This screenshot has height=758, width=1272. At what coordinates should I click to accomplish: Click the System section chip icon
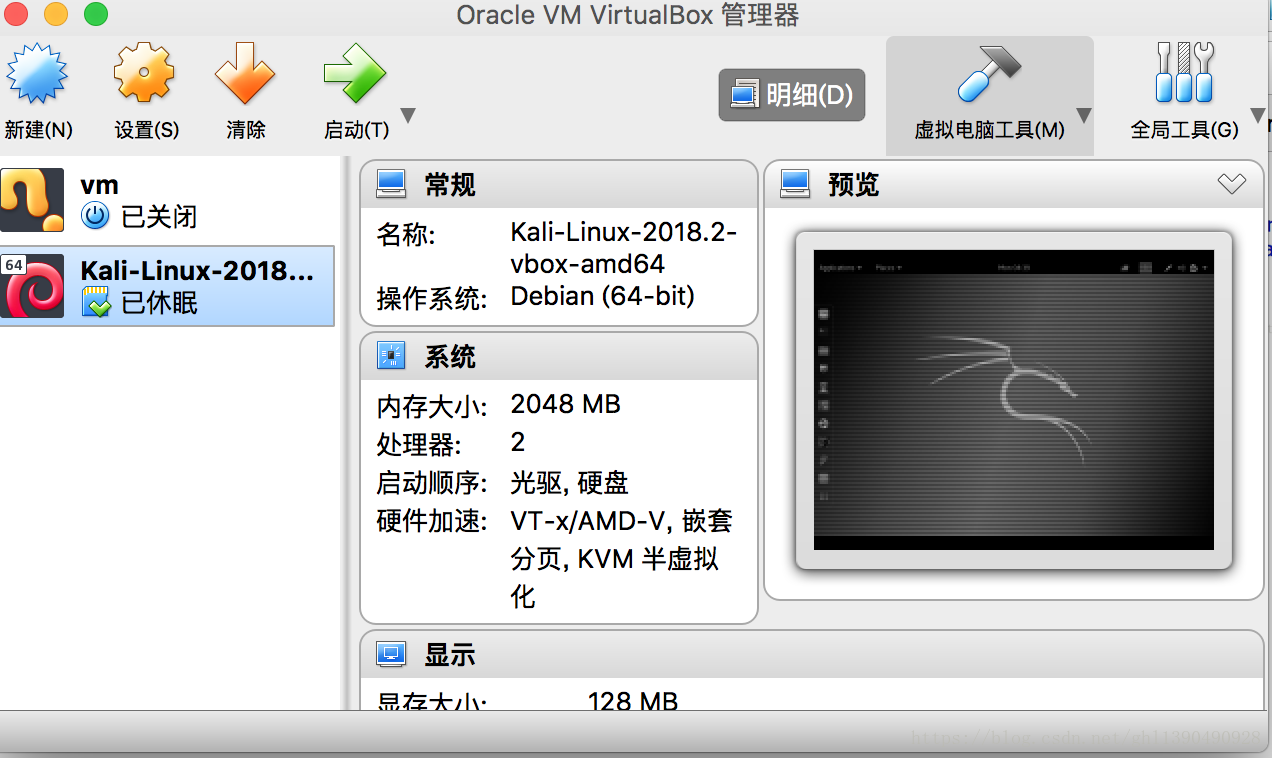[391, 356]
